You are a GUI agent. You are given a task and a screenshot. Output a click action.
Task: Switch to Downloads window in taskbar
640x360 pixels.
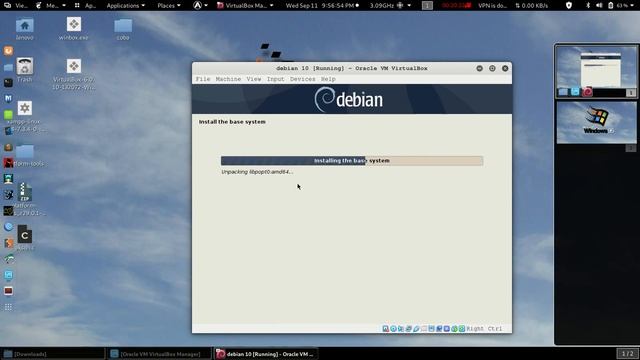tap(52, 354)
